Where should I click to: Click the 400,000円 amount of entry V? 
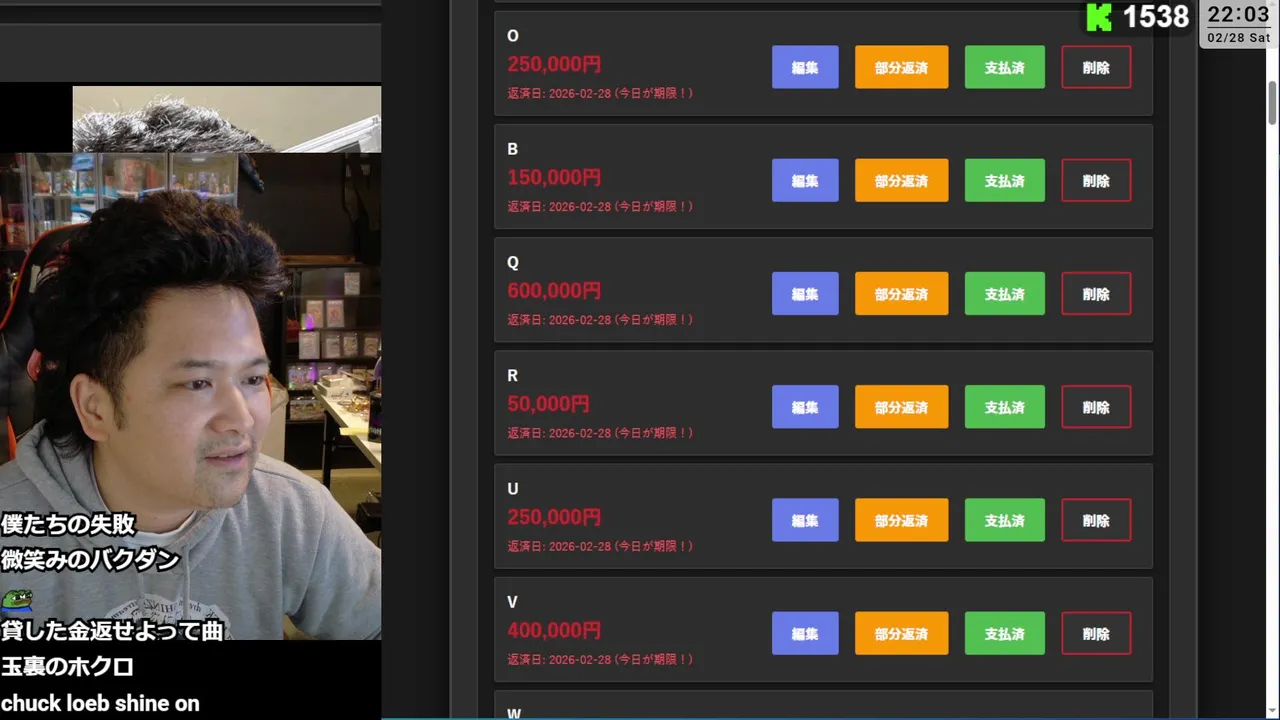(x=554, y=630)
